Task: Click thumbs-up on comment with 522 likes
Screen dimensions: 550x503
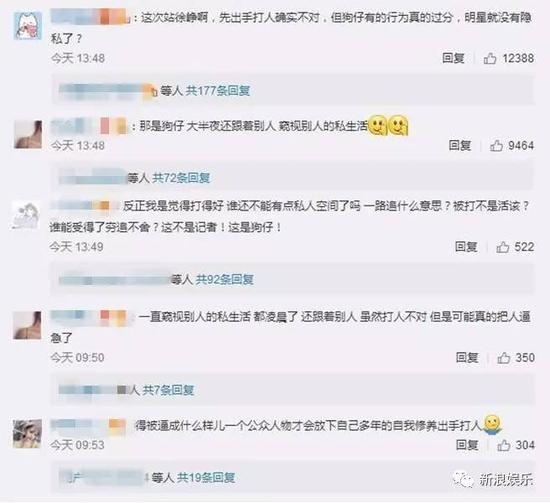Action: tap(503, 247)
